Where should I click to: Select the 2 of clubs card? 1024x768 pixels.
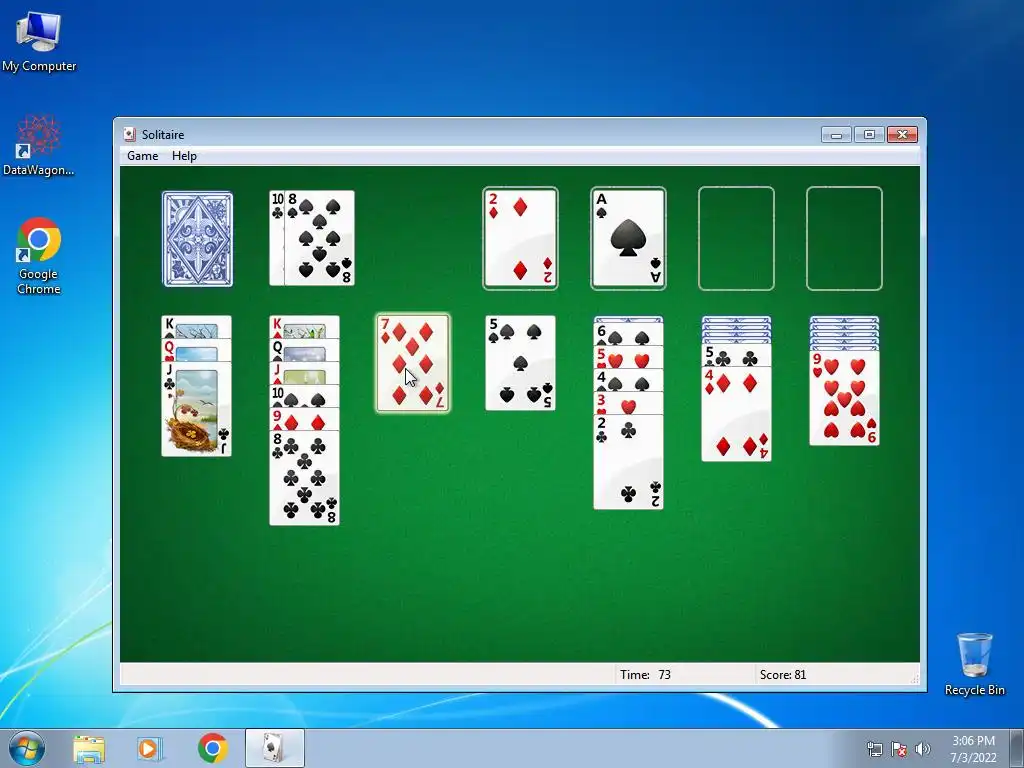[x=628, y=462]
